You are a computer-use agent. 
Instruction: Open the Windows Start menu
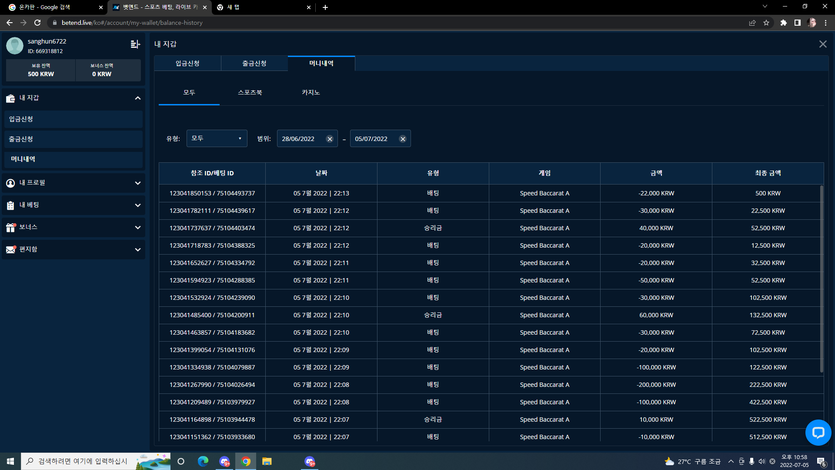click(x=10, y=461)
